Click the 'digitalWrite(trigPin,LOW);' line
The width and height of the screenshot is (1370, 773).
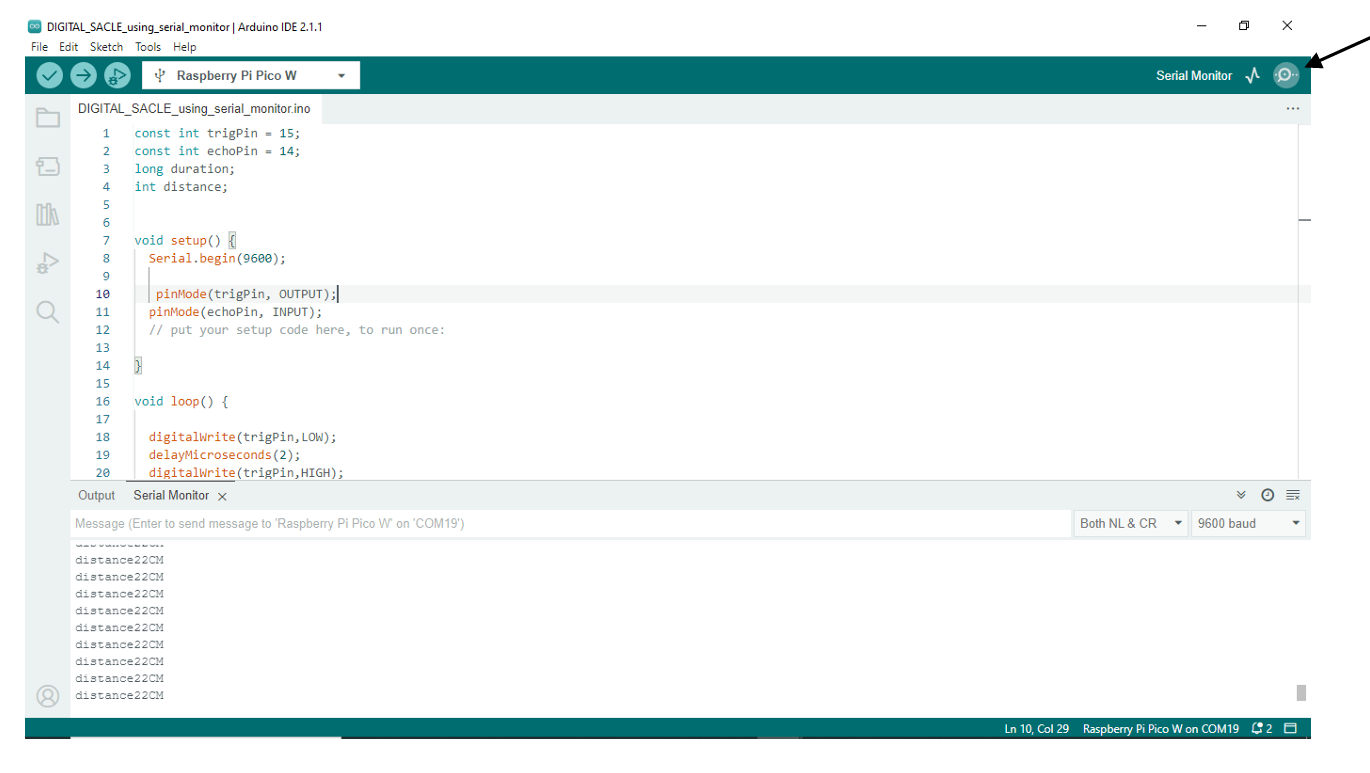(243, 437)
